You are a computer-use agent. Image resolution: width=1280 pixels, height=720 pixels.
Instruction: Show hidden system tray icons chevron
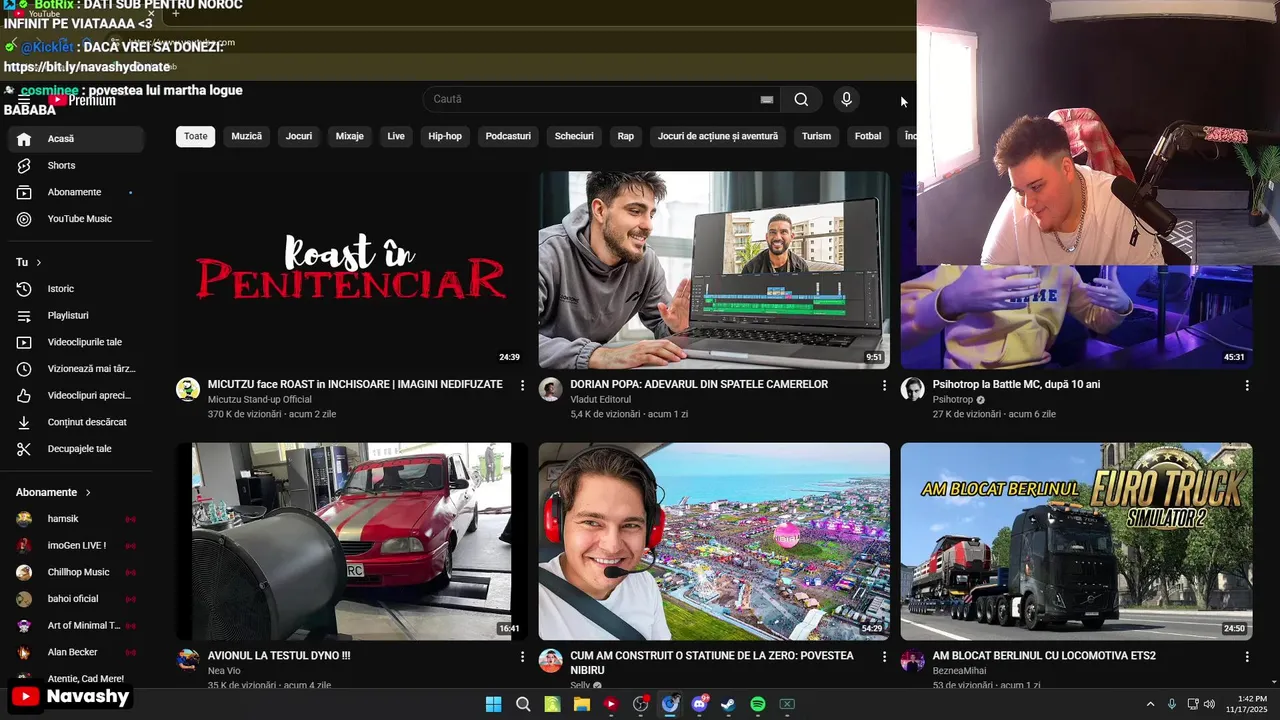pyautogui.click(x=1150, y=705)
